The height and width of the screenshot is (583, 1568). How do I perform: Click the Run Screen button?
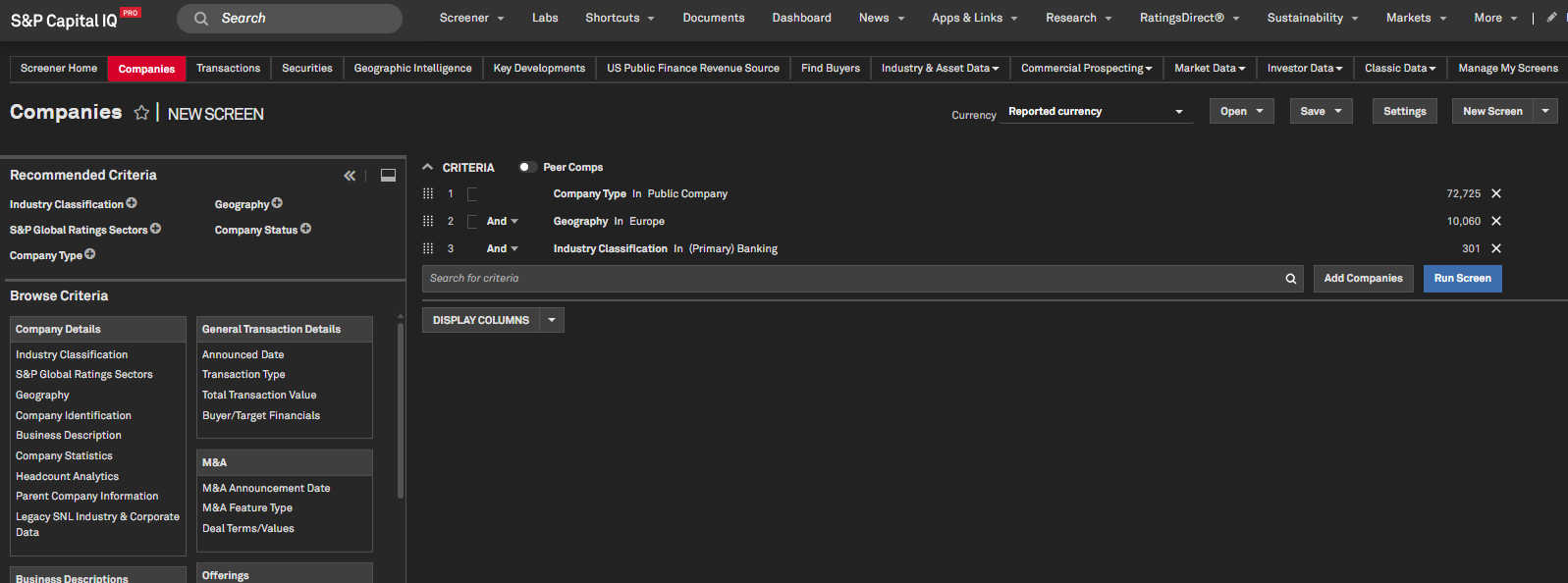tap(1462, 279)
